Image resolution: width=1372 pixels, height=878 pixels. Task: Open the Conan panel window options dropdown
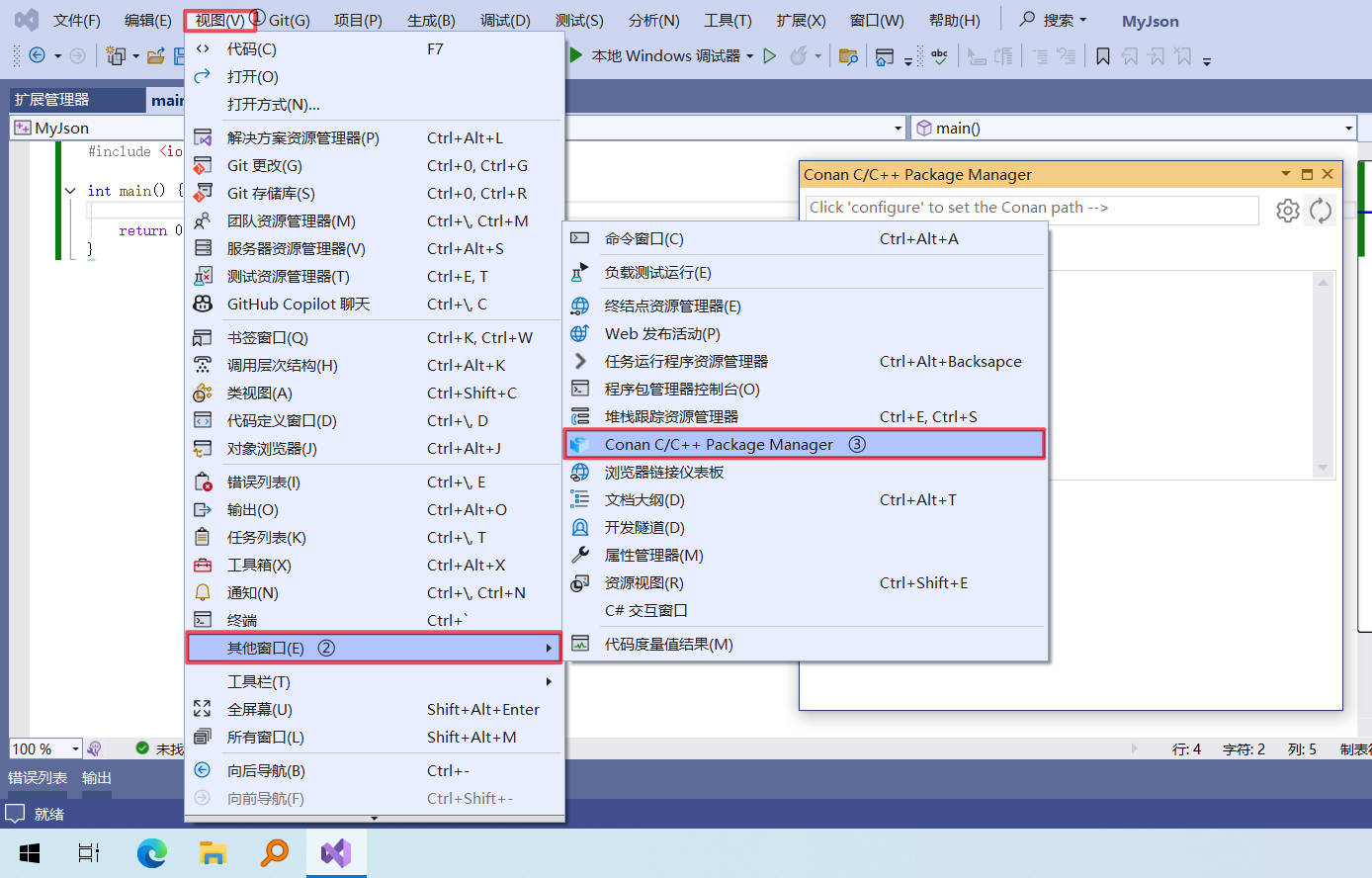[x=1286, y=174]
